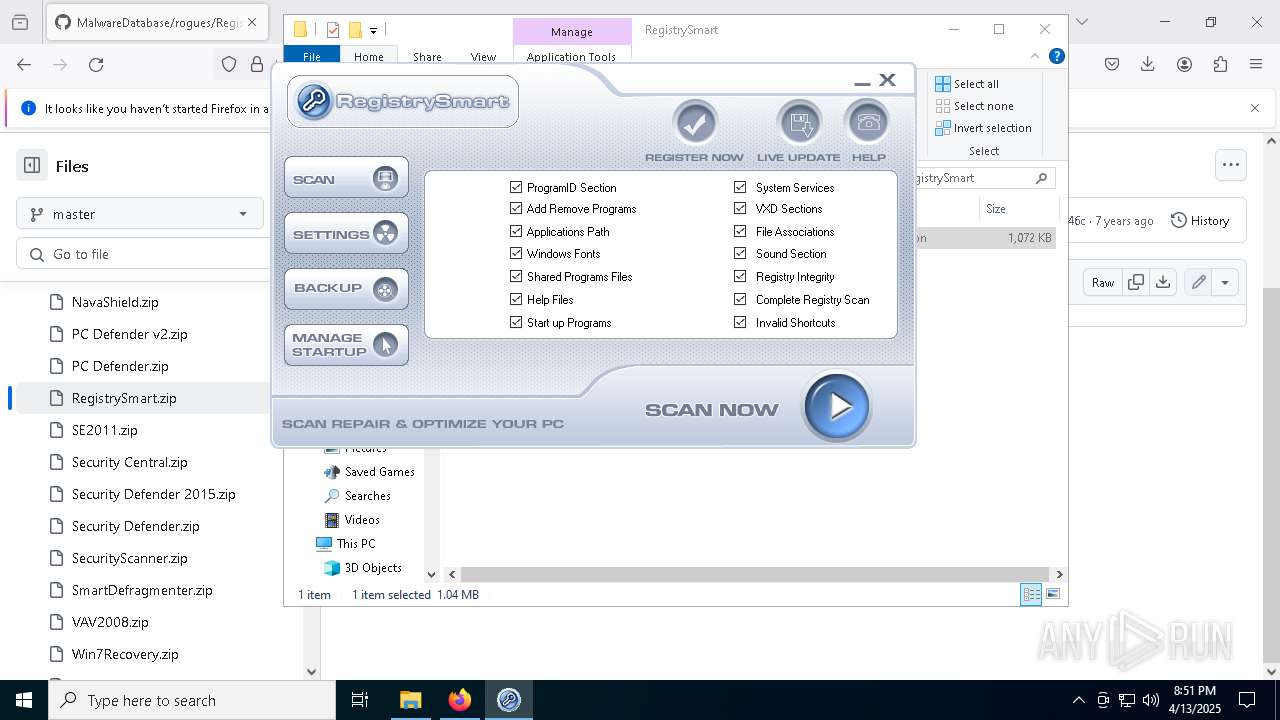Switch to Share tab in Explorer

tap(427, 57)
